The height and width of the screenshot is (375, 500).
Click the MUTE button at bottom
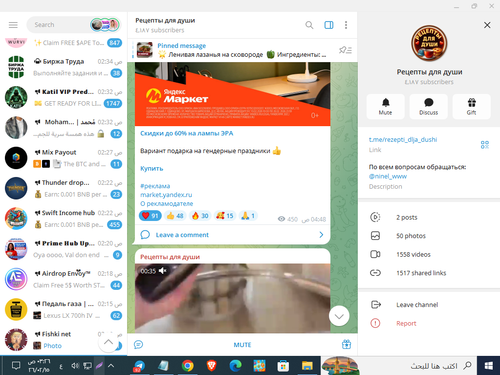click(x=242, y=345)
